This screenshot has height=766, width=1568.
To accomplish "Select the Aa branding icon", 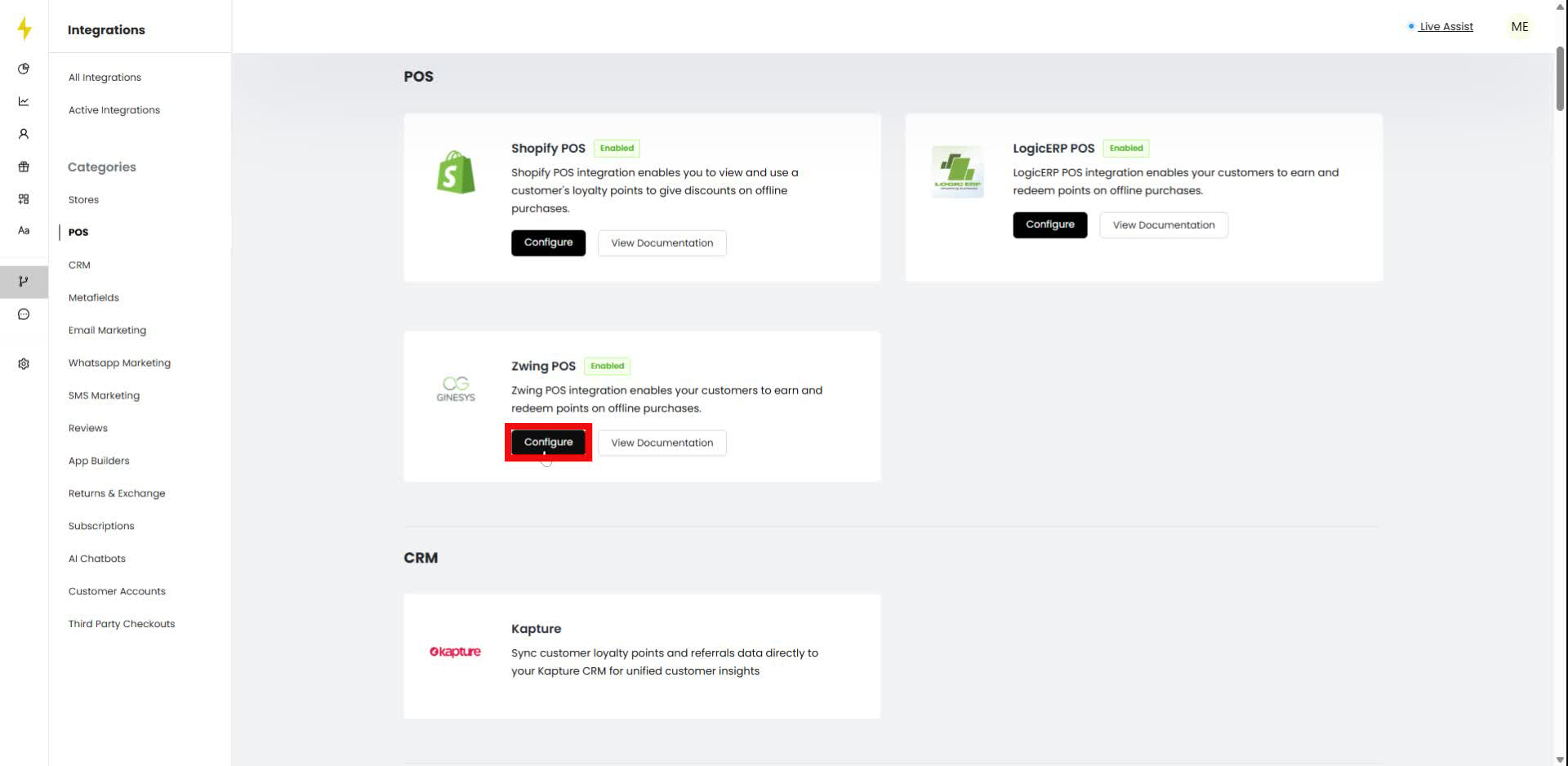I will [x=24, y=230].
